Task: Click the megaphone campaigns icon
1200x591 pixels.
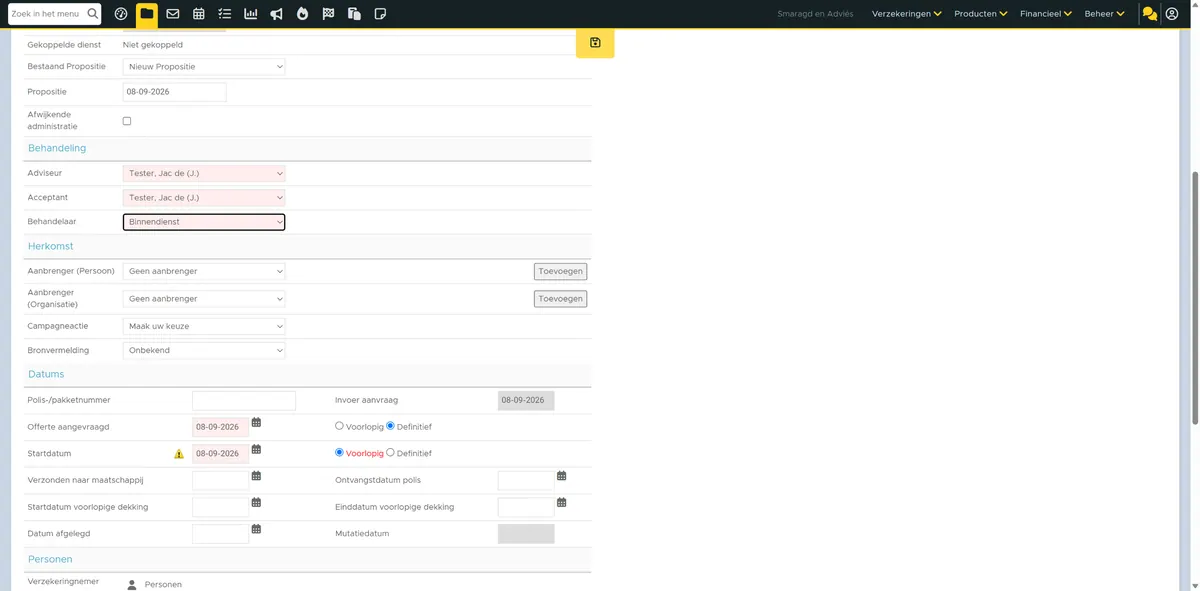Action: point(277,14)
